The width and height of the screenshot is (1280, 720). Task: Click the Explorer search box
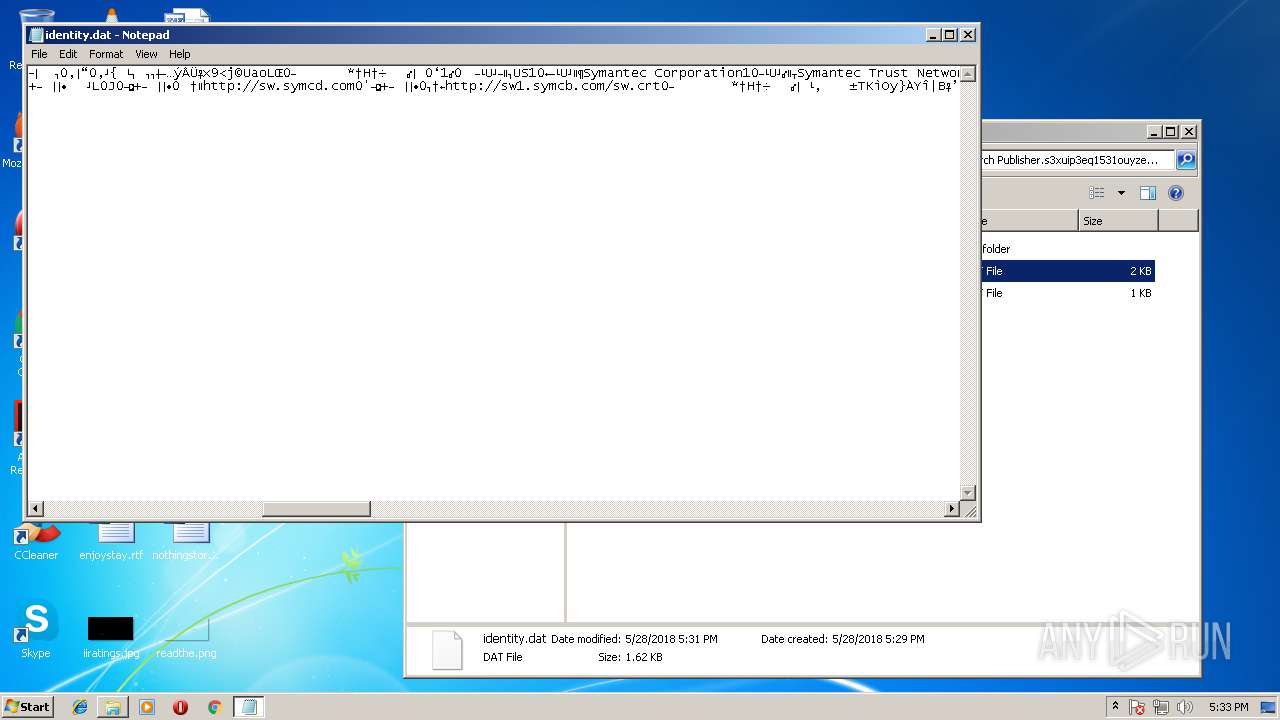pos(1078,160)
